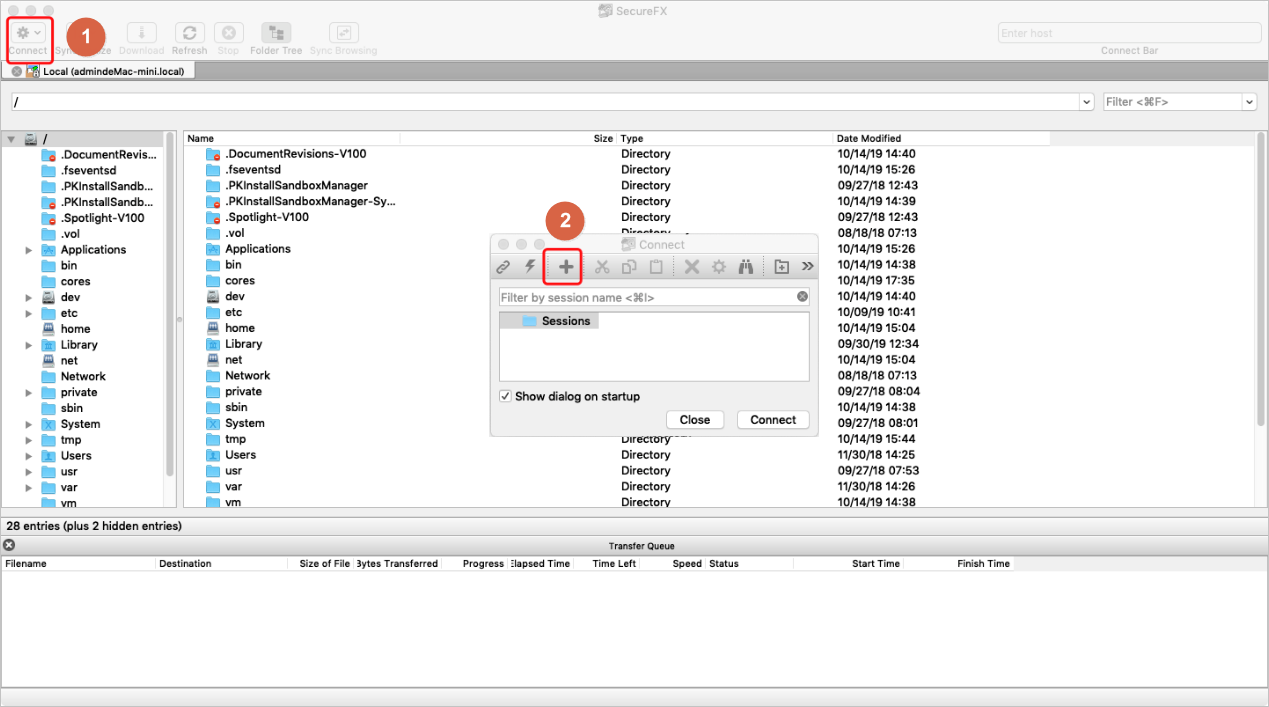The image size is (1269, 707).
Task: Click the Connect link icon in Connect dialog
Action: click(504, 267)
